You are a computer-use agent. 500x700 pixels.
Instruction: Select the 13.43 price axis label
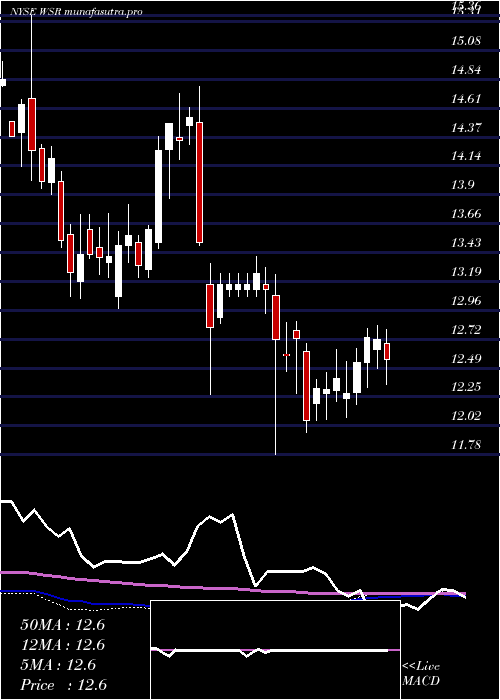click(466, 243)
